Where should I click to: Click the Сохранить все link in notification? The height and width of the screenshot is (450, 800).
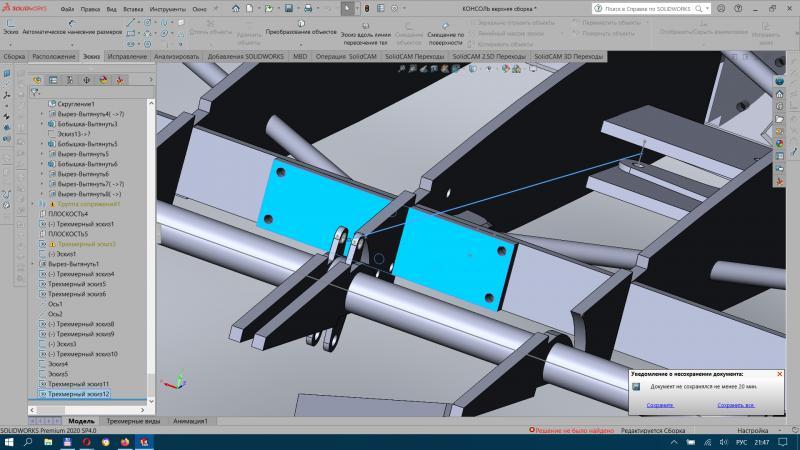735,405
